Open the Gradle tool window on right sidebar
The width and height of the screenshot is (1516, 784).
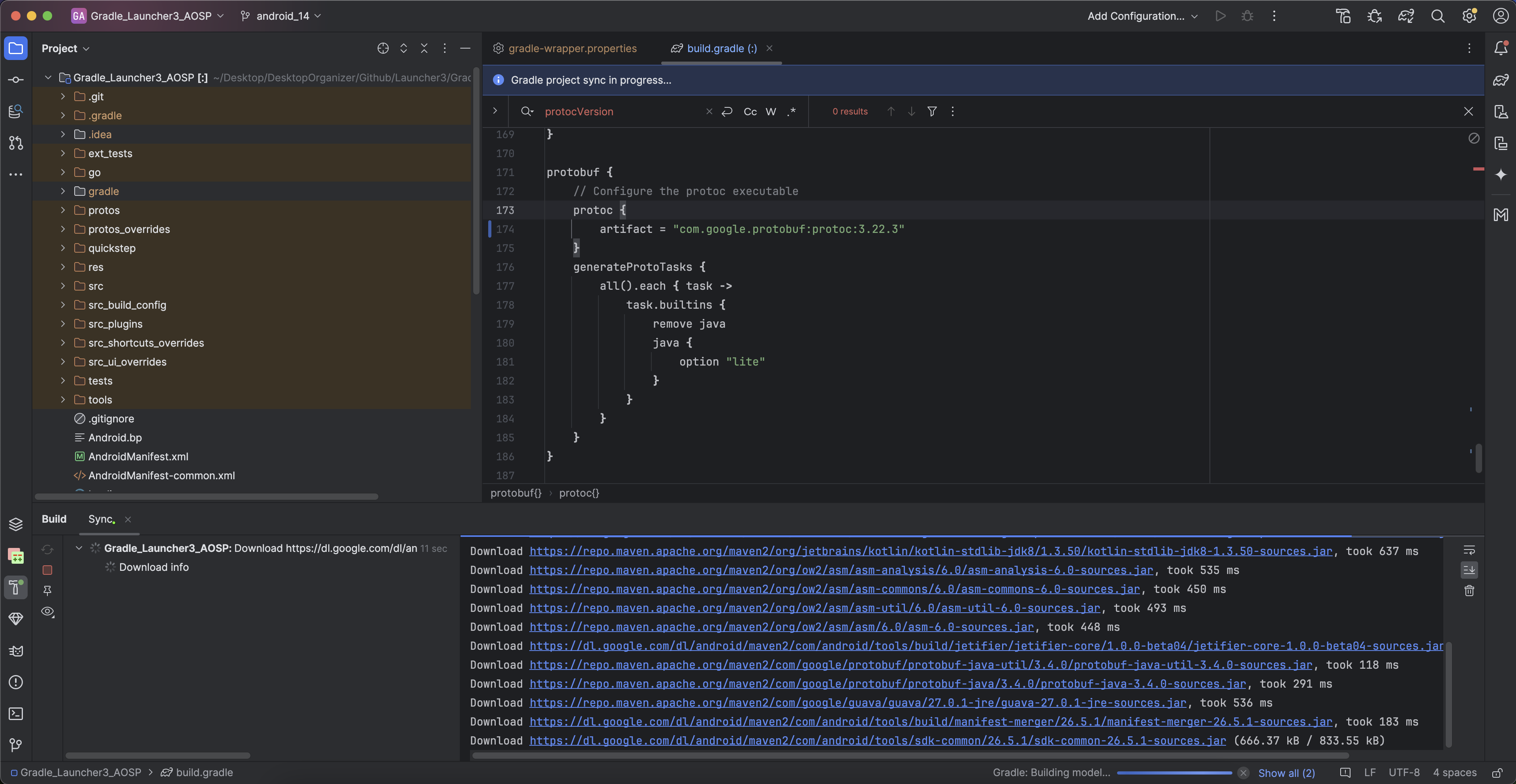point(1500,79)
